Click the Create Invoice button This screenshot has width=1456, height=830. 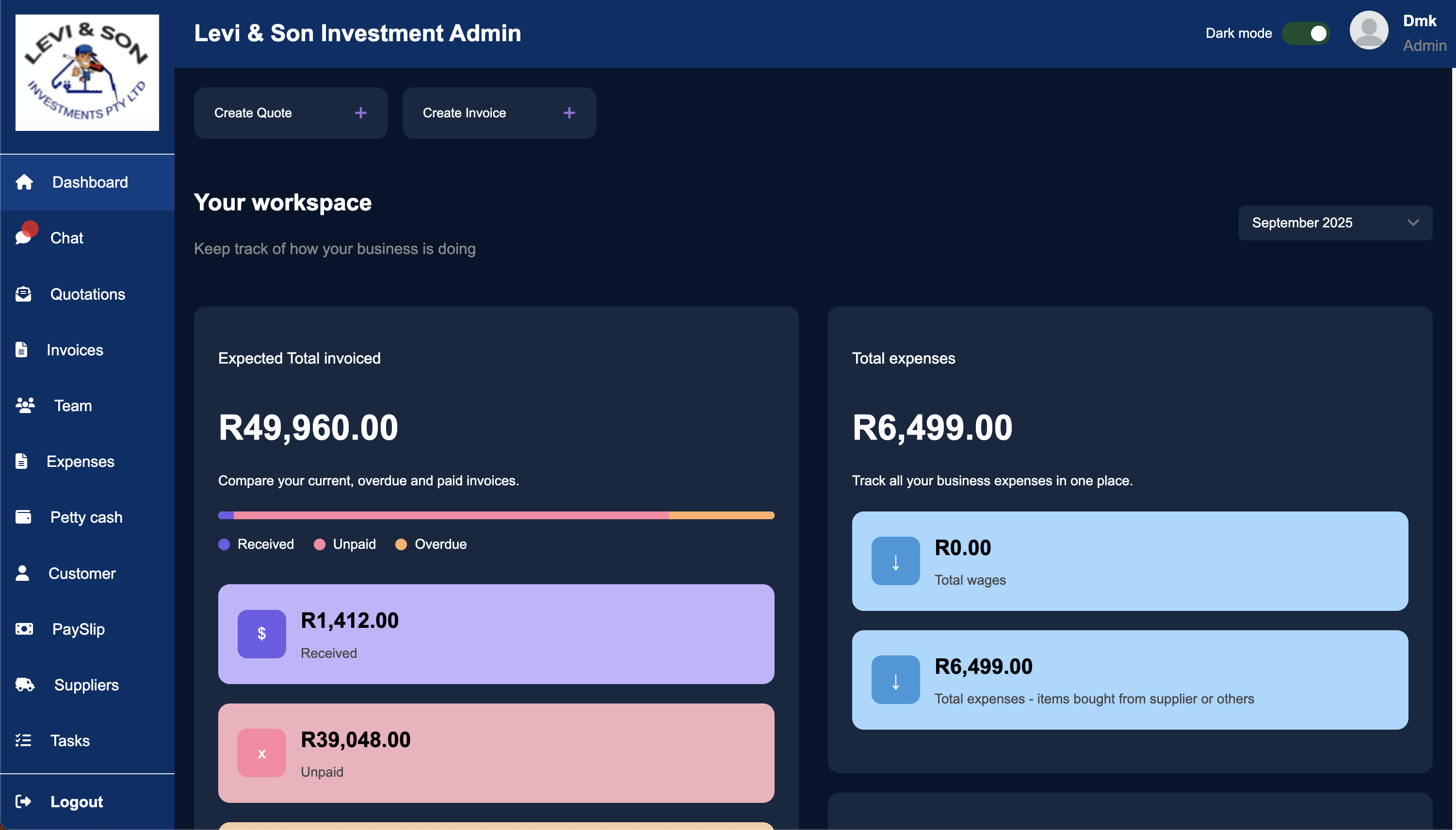(499, 113)
